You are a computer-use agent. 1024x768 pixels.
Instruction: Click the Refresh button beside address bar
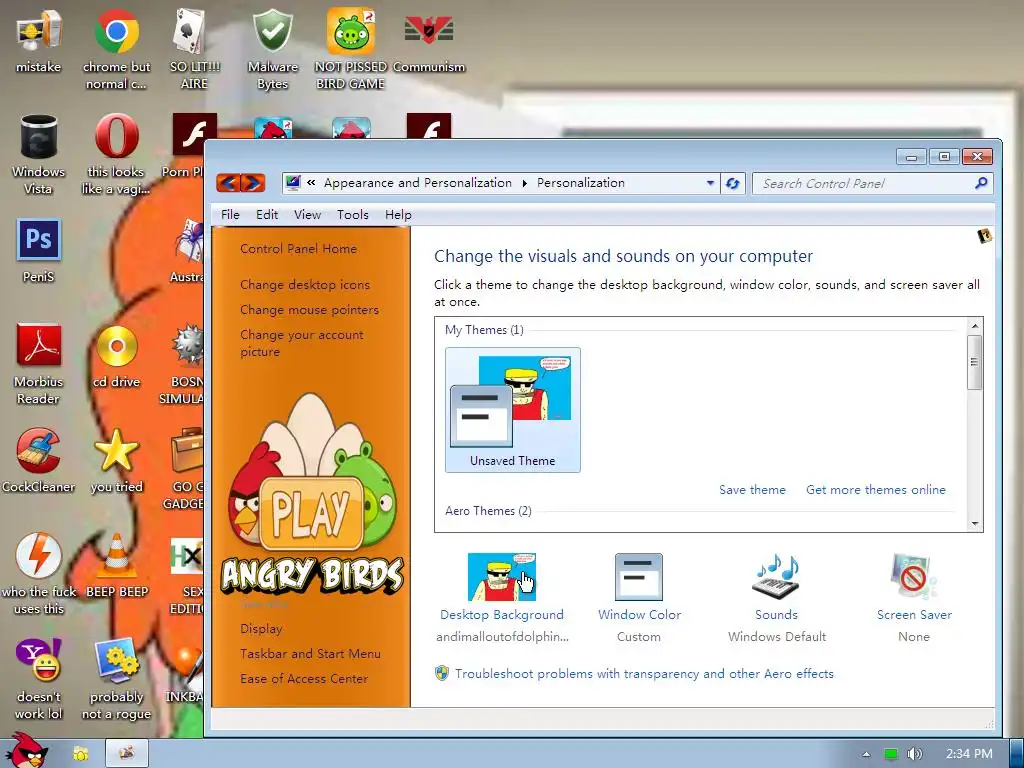[x=732, y=184]
